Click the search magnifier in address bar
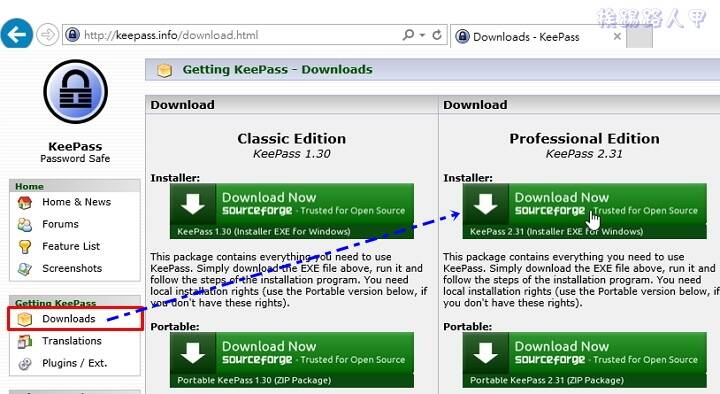The image size is (720, 394). [x=408, y=35]
